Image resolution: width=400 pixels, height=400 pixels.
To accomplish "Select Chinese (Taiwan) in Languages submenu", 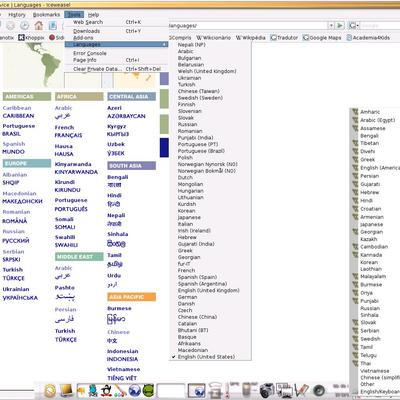I will click(210, 91).
